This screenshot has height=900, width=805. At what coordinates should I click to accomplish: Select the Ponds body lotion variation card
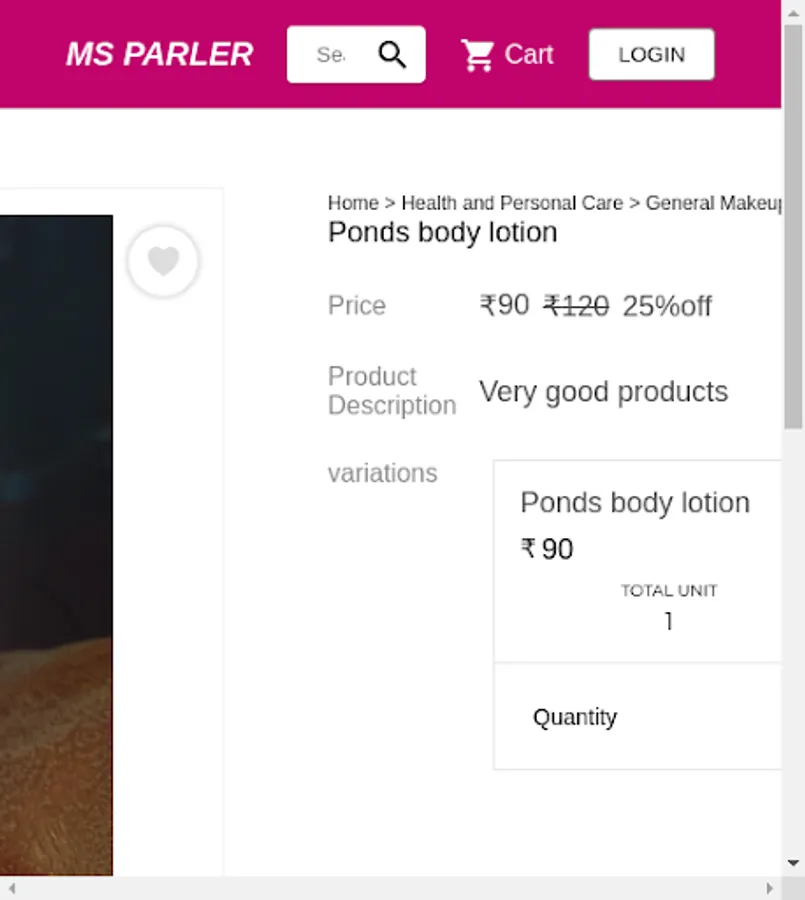click(x=637, y=561)
